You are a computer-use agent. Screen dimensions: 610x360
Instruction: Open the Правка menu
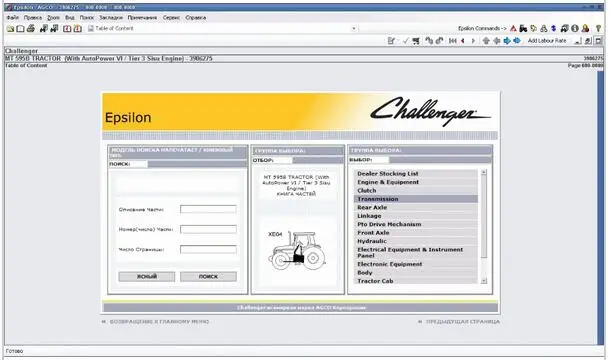(33, 18)
